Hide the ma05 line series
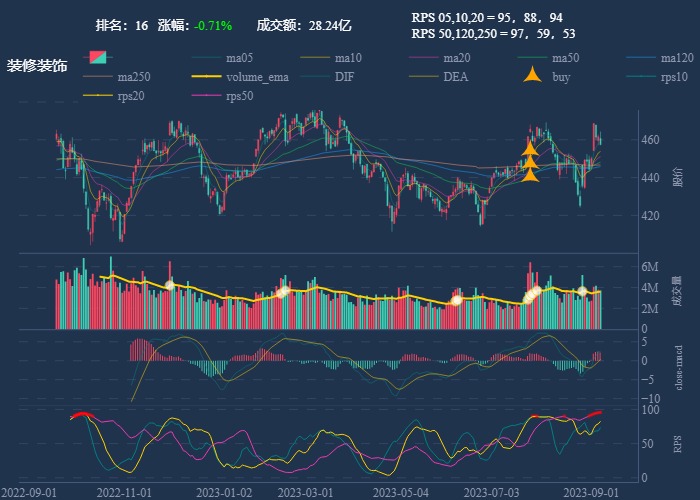This screenshot has height=500, width=700. (x=239, y=58)
